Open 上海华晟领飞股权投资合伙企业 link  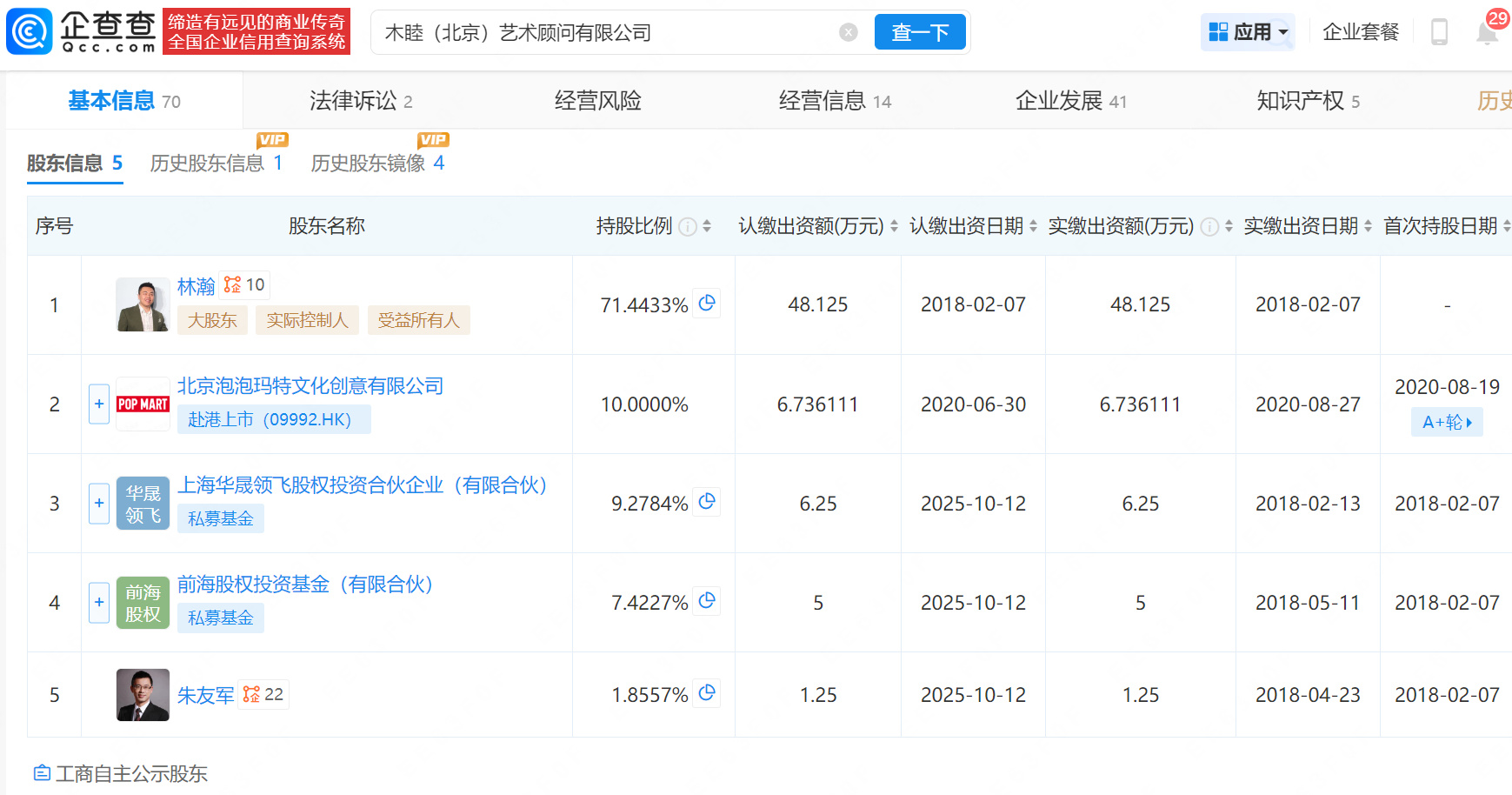point(363,484)
